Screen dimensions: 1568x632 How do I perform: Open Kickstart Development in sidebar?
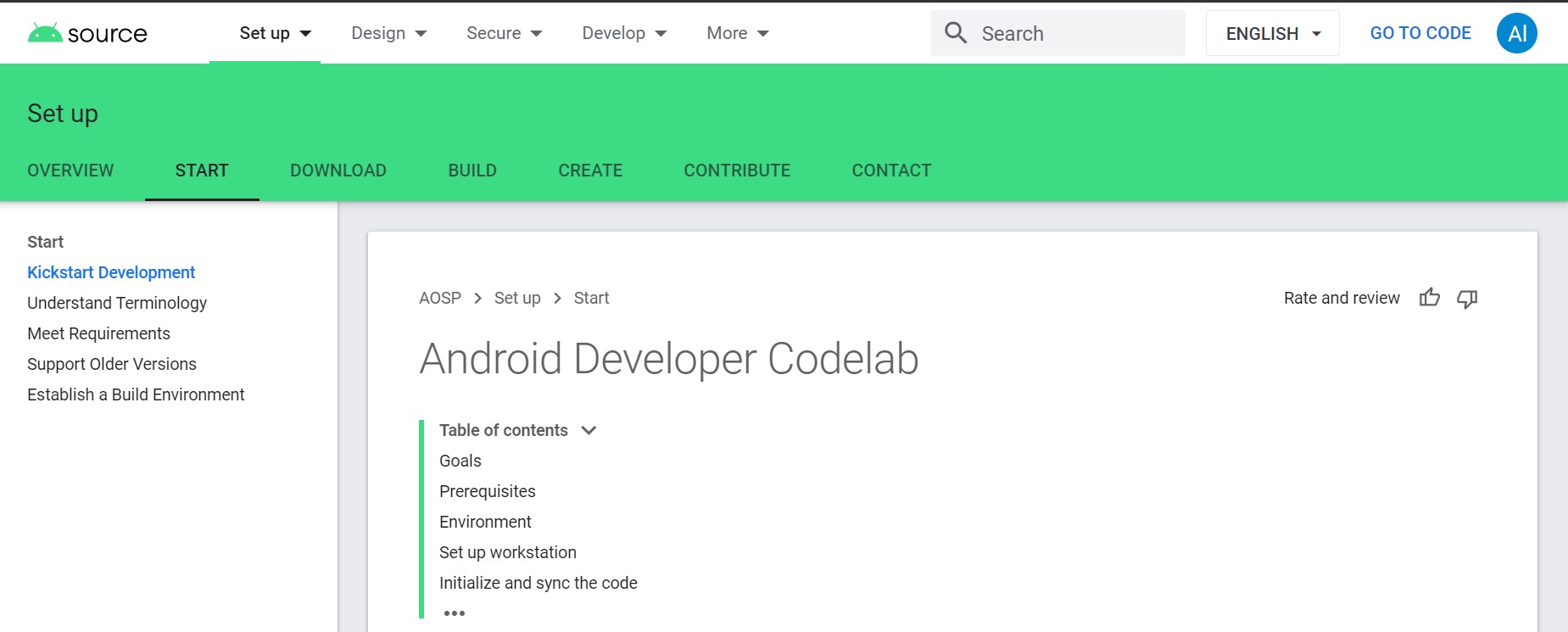[x=111, y=272]
